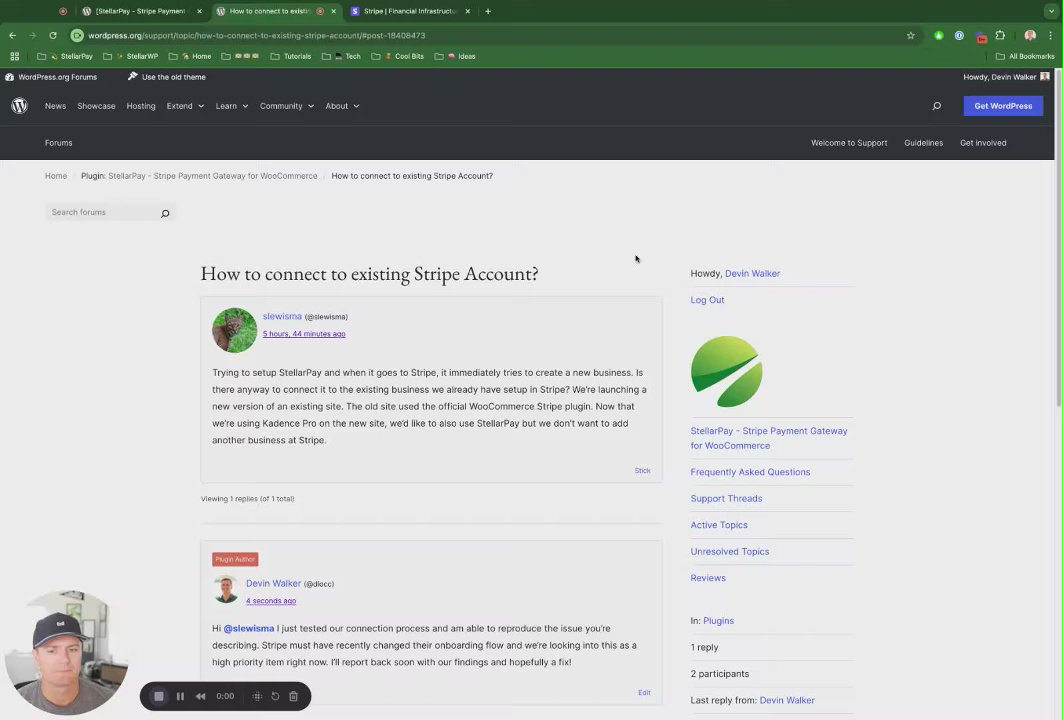Open Unresolved Topics link
This screenshot has width=1063, height=720.
coord(729,551)
